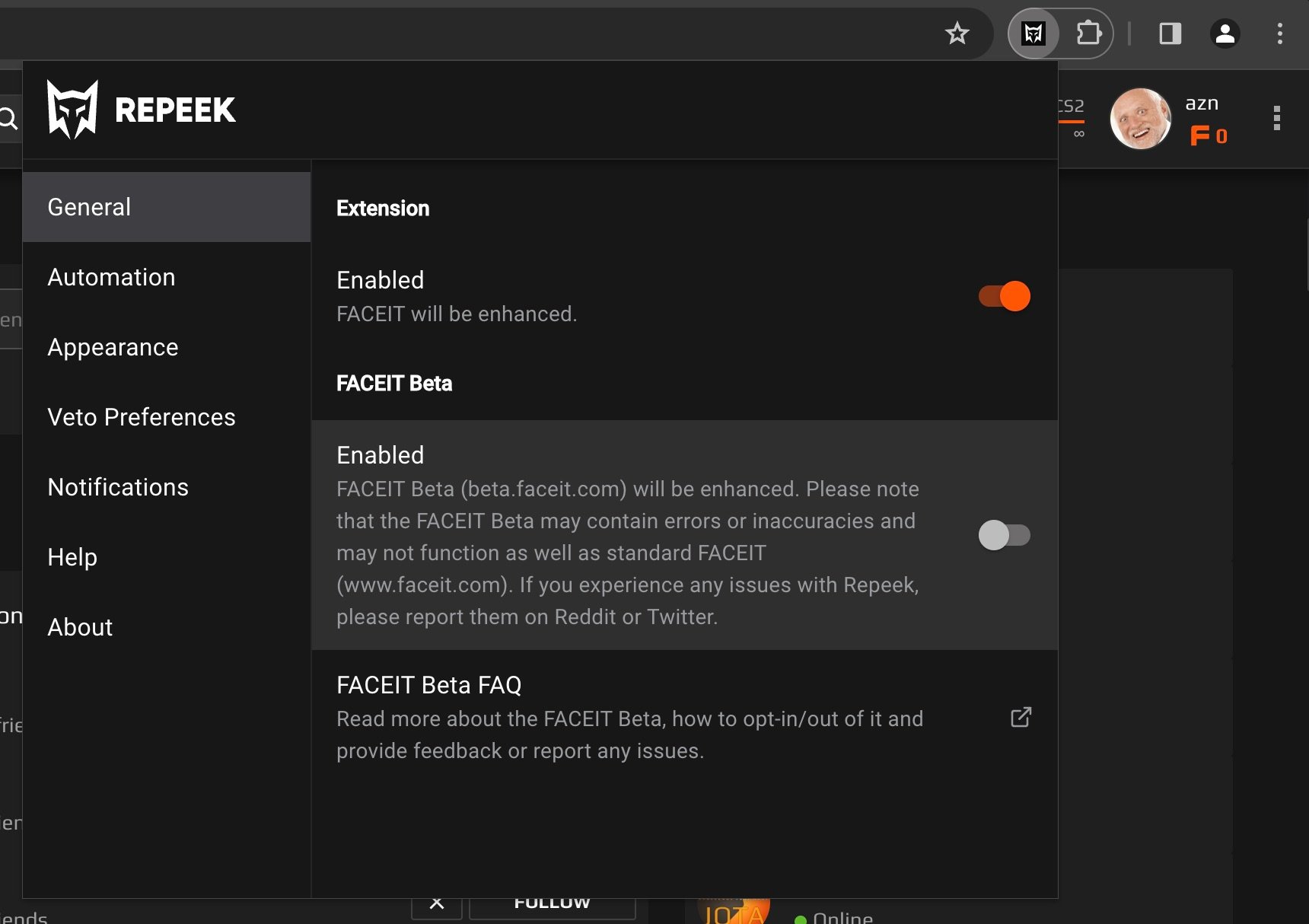1309x924 pixels.
Task: Open FACEIT three-dot menu beside azn
Action: [1276, 118]
